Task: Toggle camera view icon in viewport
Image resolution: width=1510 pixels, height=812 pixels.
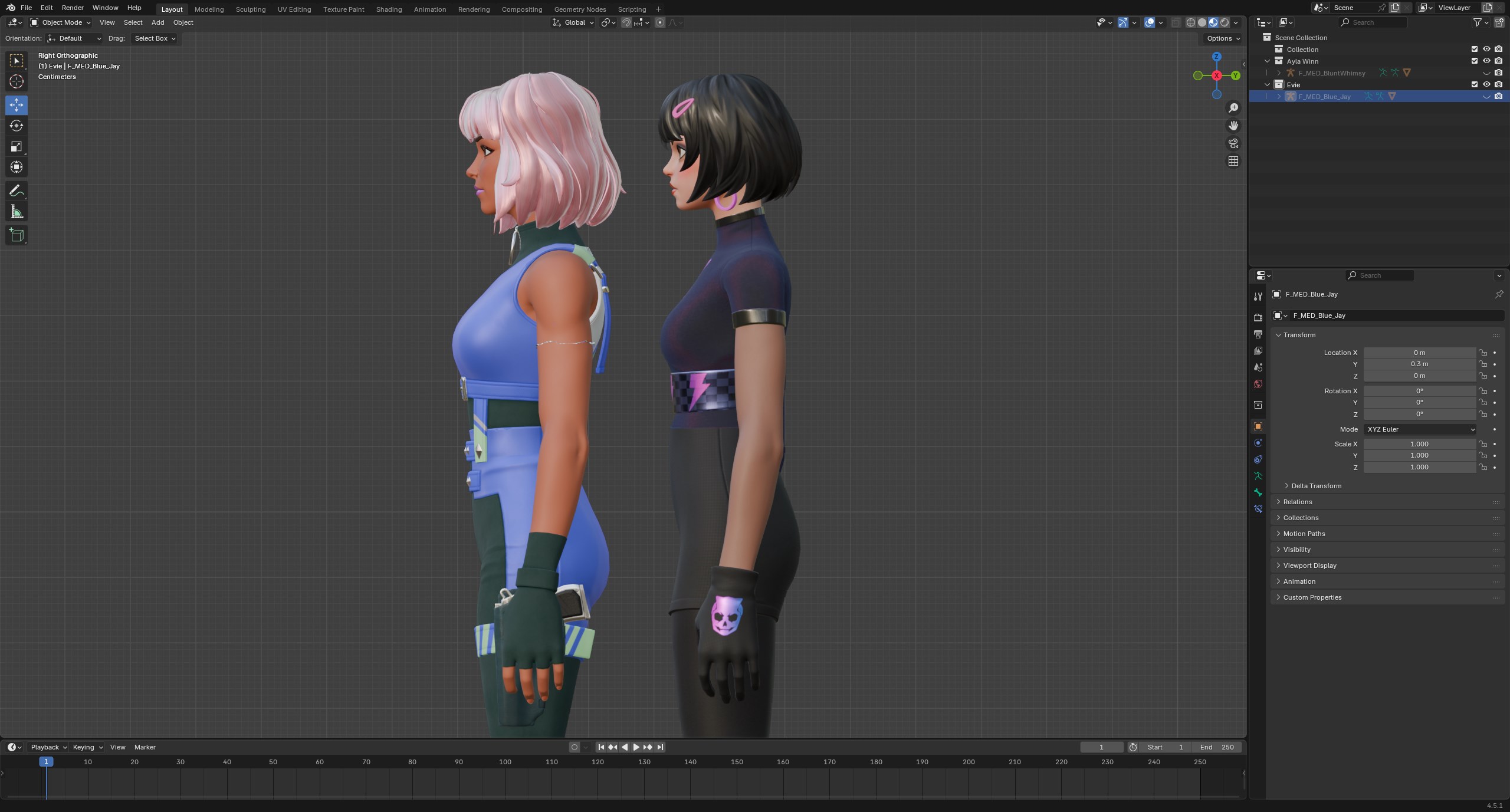Action: pos(1233,143)
